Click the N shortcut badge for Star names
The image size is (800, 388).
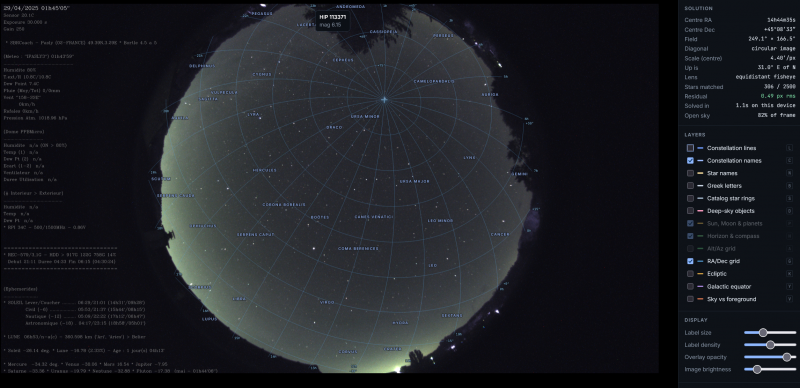pyautogui.click(x=789, y=173)
